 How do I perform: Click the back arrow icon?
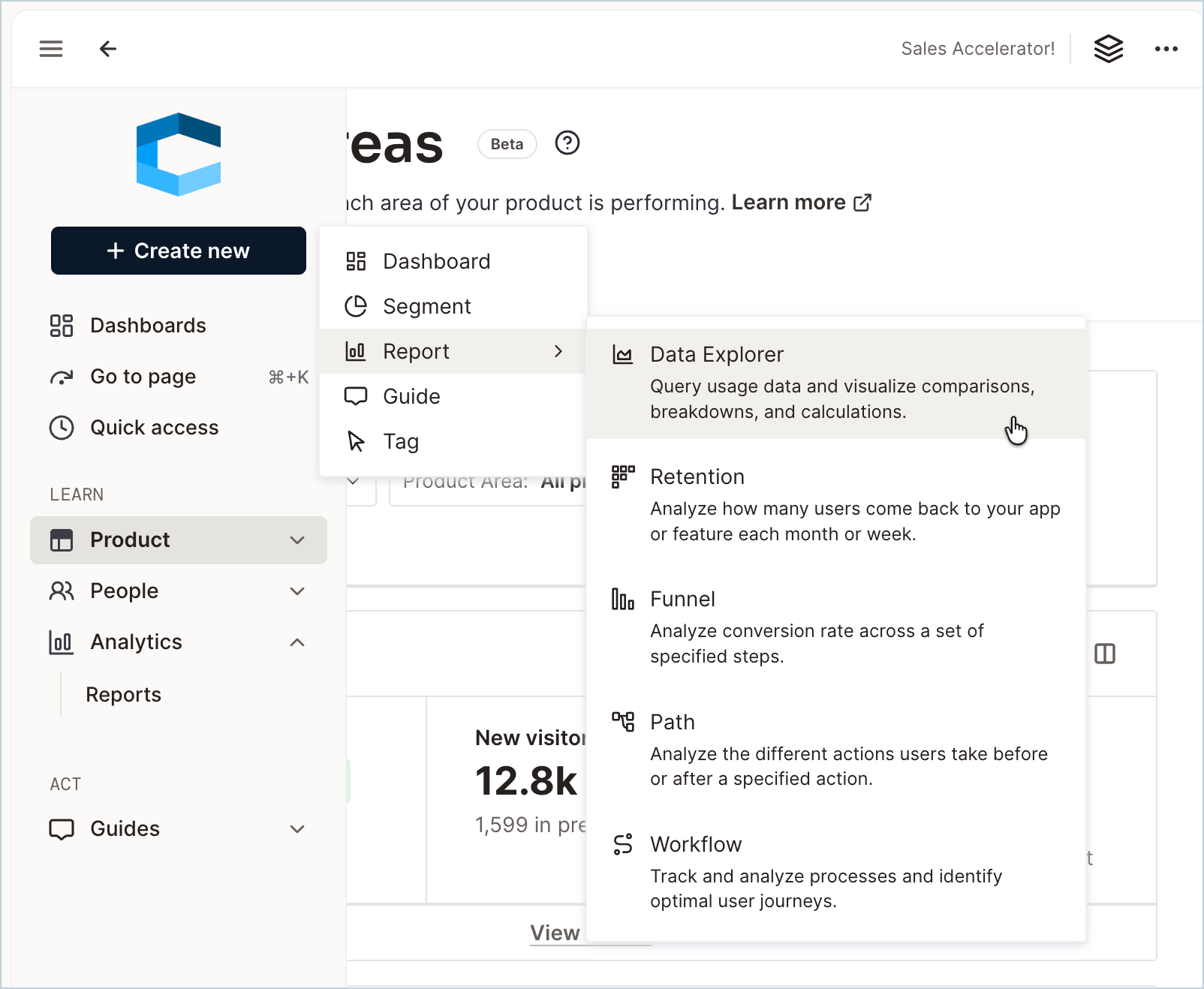pos(108,49)
